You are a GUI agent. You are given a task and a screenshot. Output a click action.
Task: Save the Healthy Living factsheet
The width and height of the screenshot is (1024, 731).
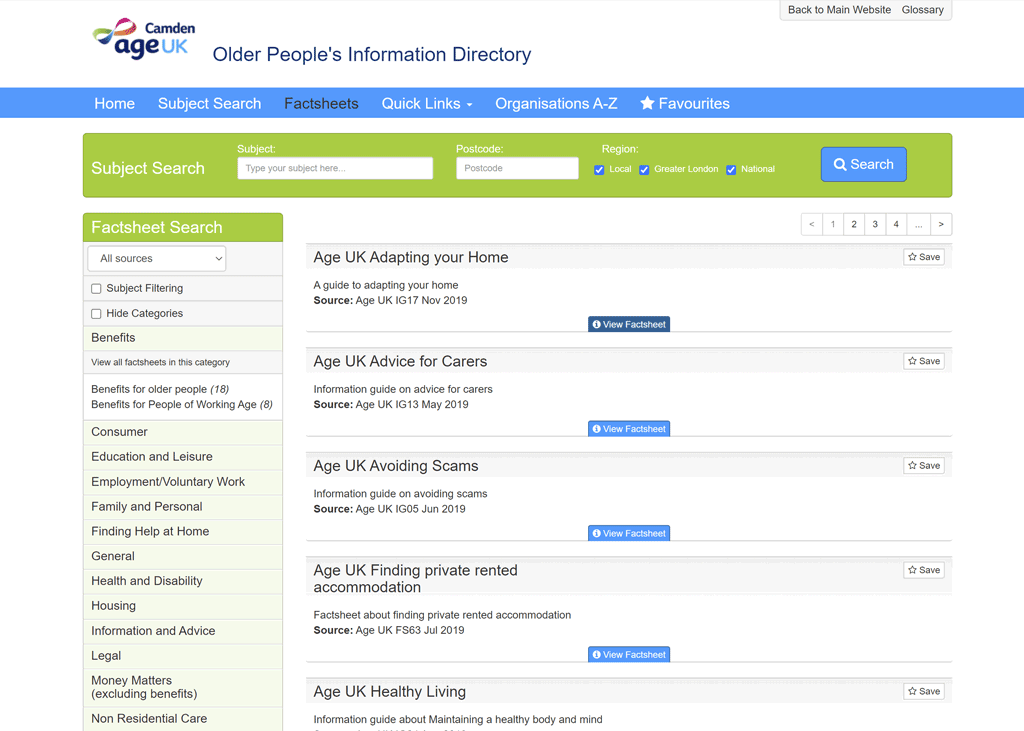point(924,691)
